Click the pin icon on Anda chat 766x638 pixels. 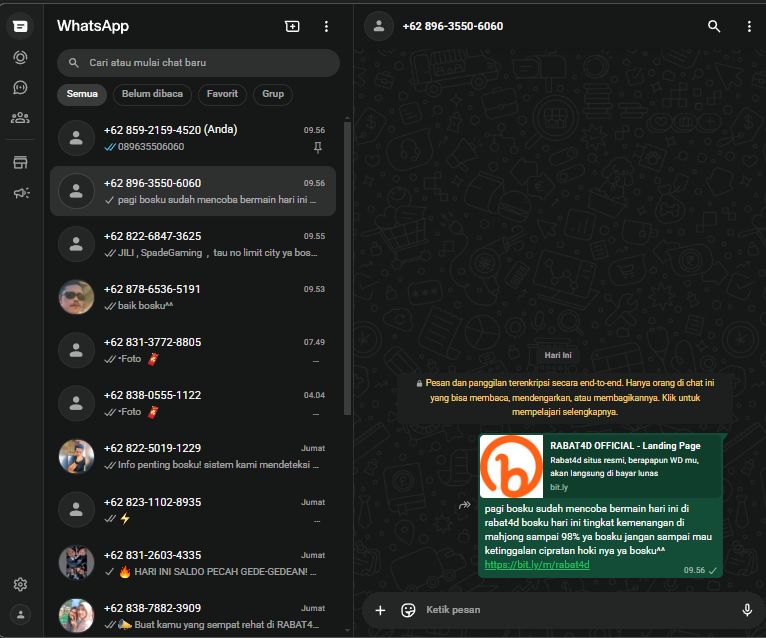pos(318,148)
